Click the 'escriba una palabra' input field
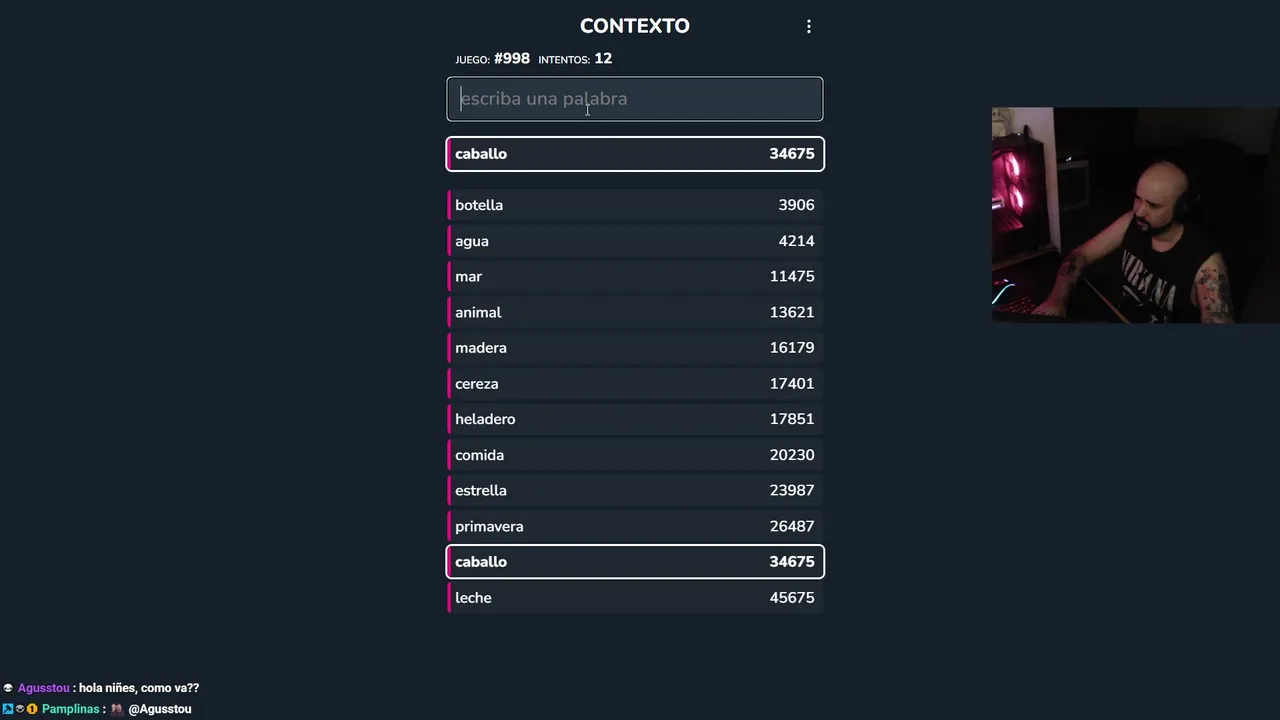1280x720 pixels. (x=635, y=99)
